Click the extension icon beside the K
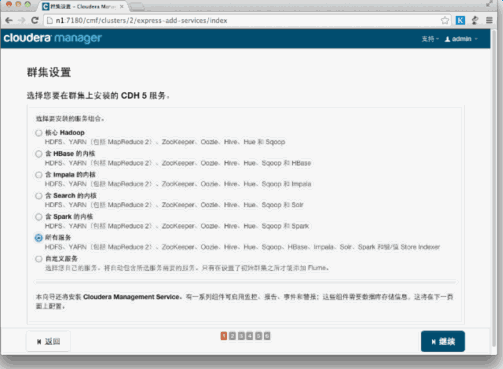The width and height of the screenshot is (503, 369). (x=475, y=20)
